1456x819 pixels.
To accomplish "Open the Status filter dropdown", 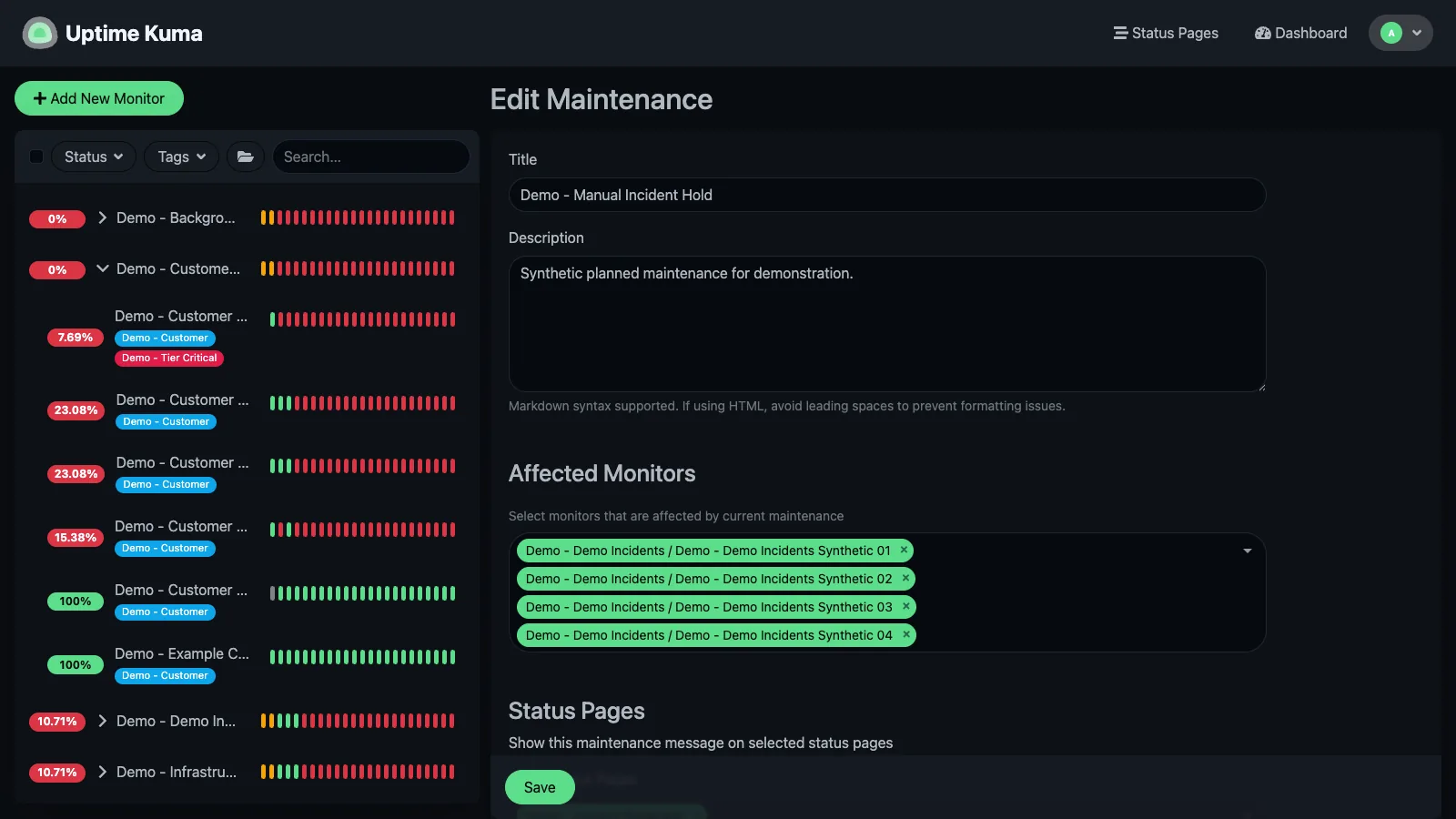I will point(94,157).
